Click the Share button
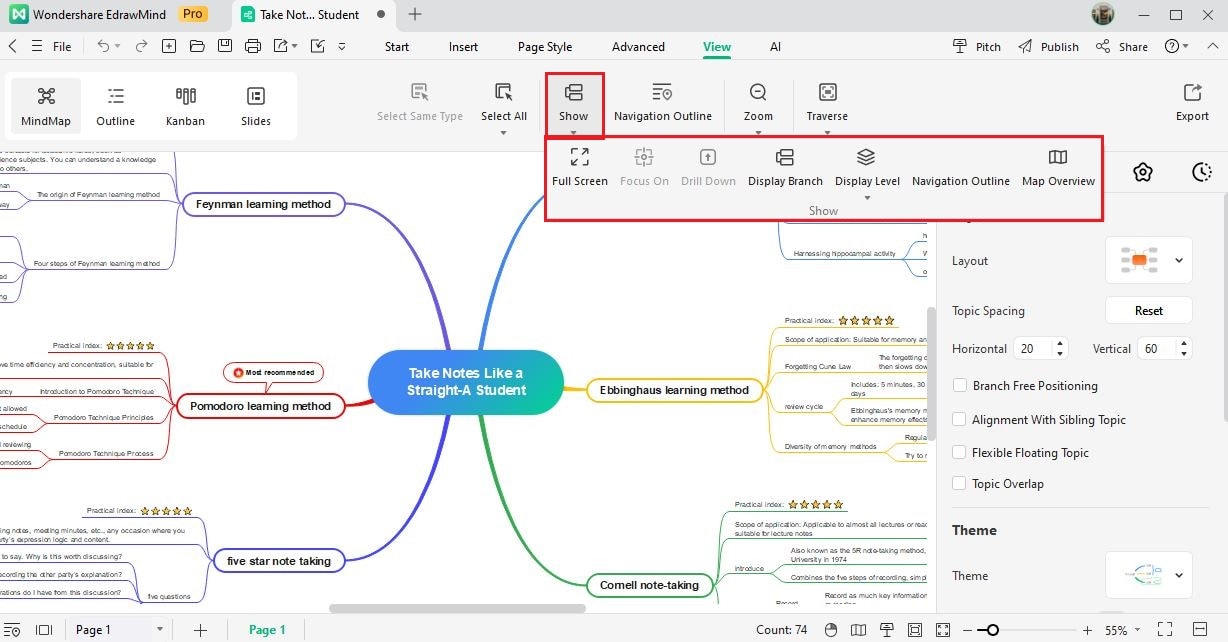 [1121, 47]
